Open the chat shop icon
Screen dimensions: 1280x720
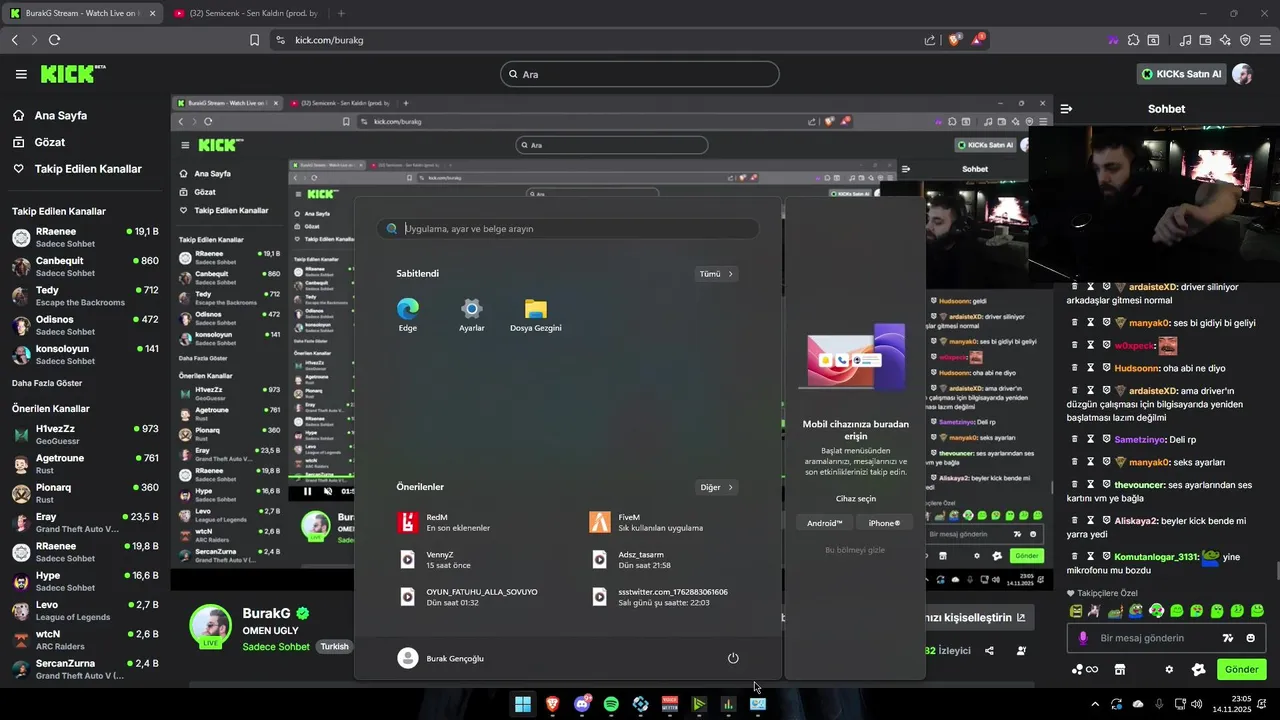[1120, 670]
